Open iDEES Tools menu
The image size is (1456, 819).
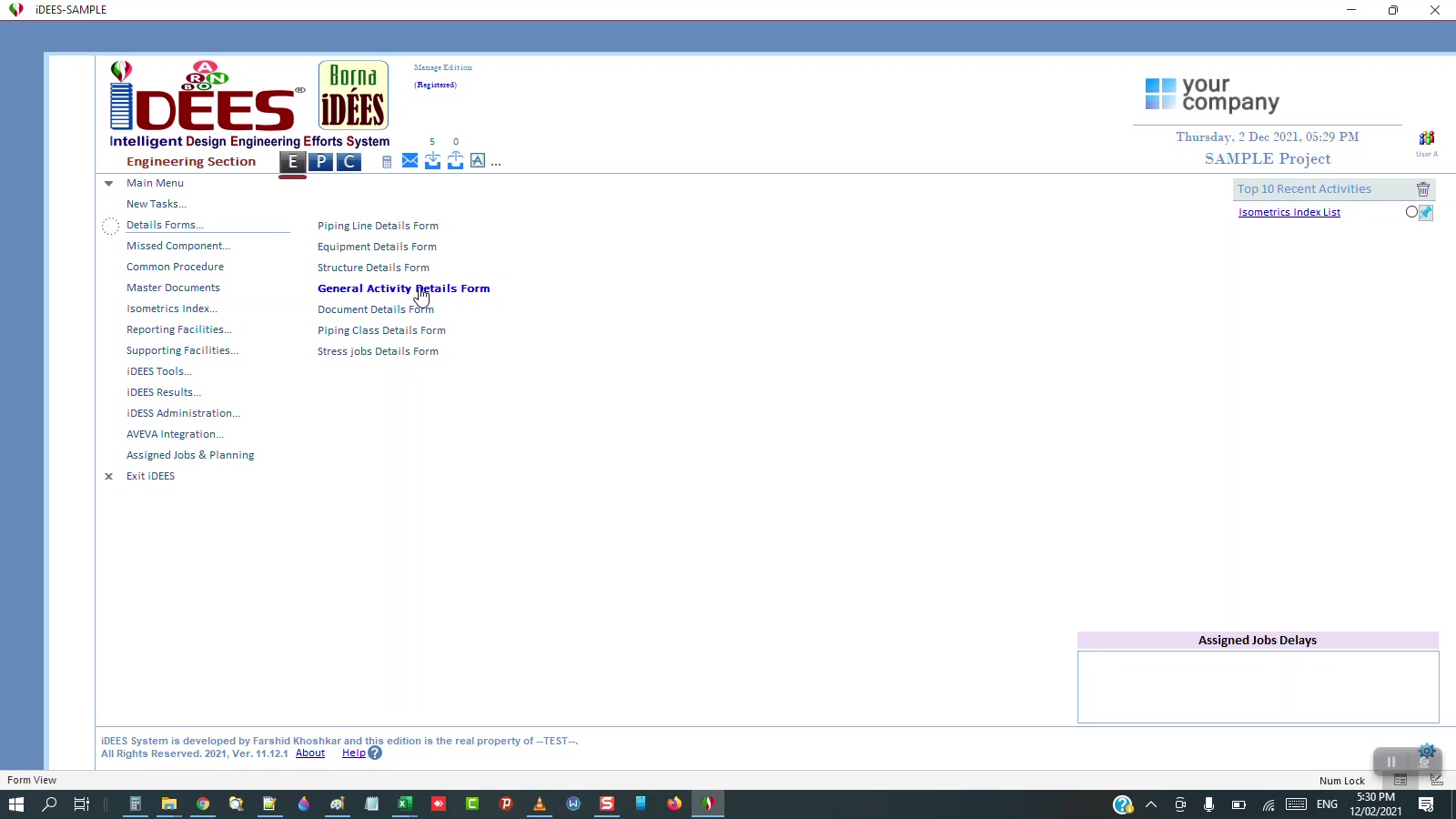coord(159,371)
